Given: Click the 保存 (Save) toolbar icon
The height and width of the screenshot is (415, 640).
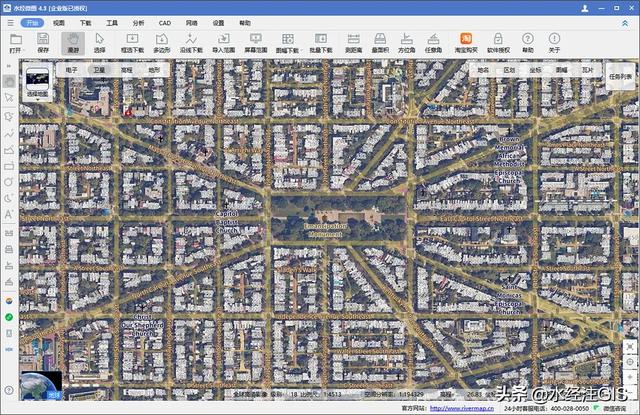Looking at the screenshot, I should coord(43,41).
